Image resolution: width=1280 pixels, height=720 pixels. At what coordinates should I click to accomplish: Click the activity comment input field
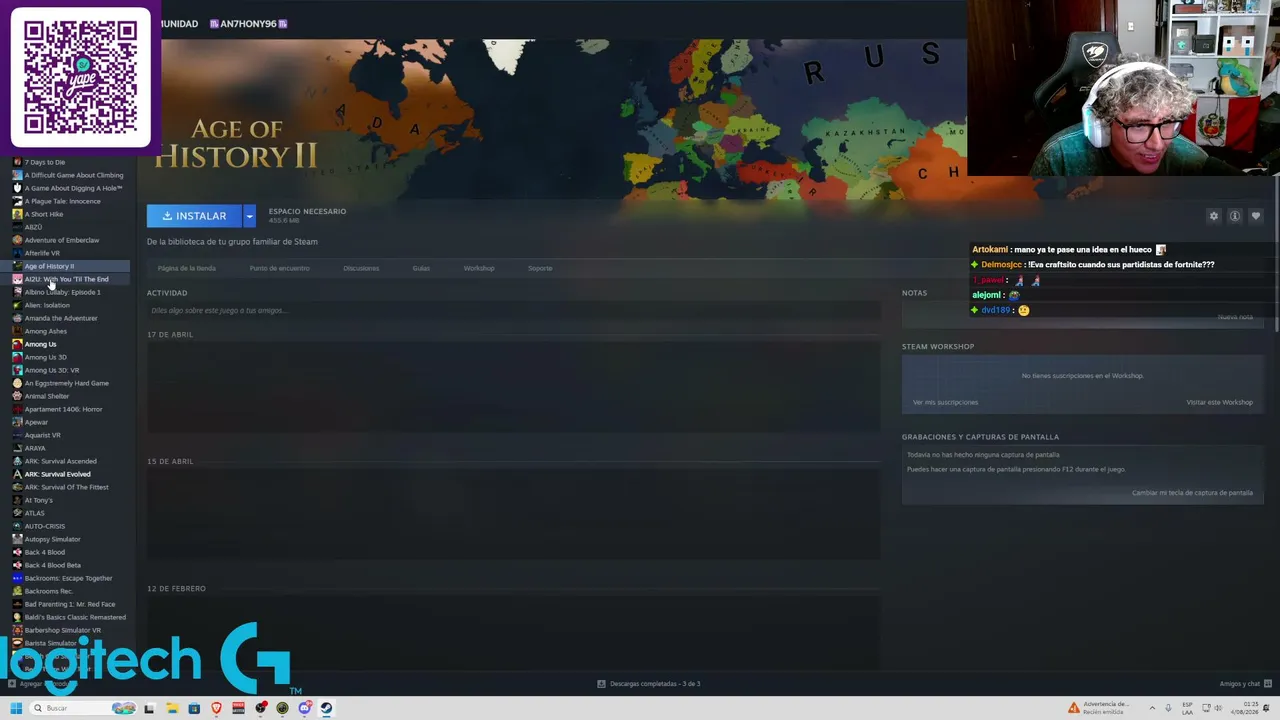click(514, 311)
